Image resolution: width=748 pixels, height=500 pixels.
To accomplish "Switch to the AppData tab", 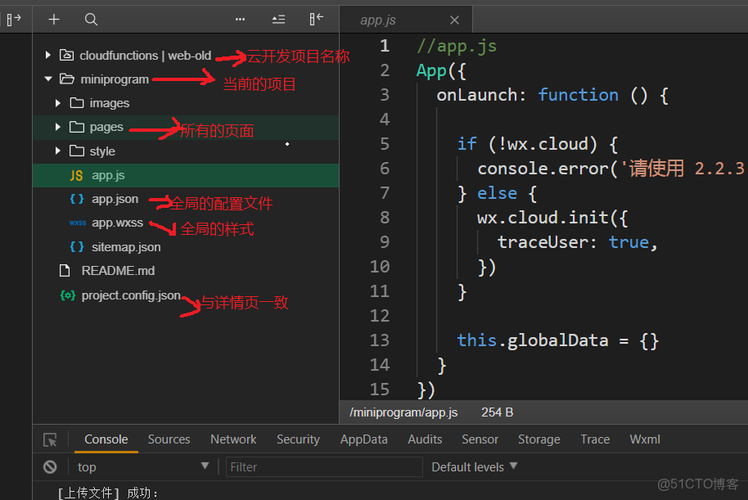I will click(363, 439).
